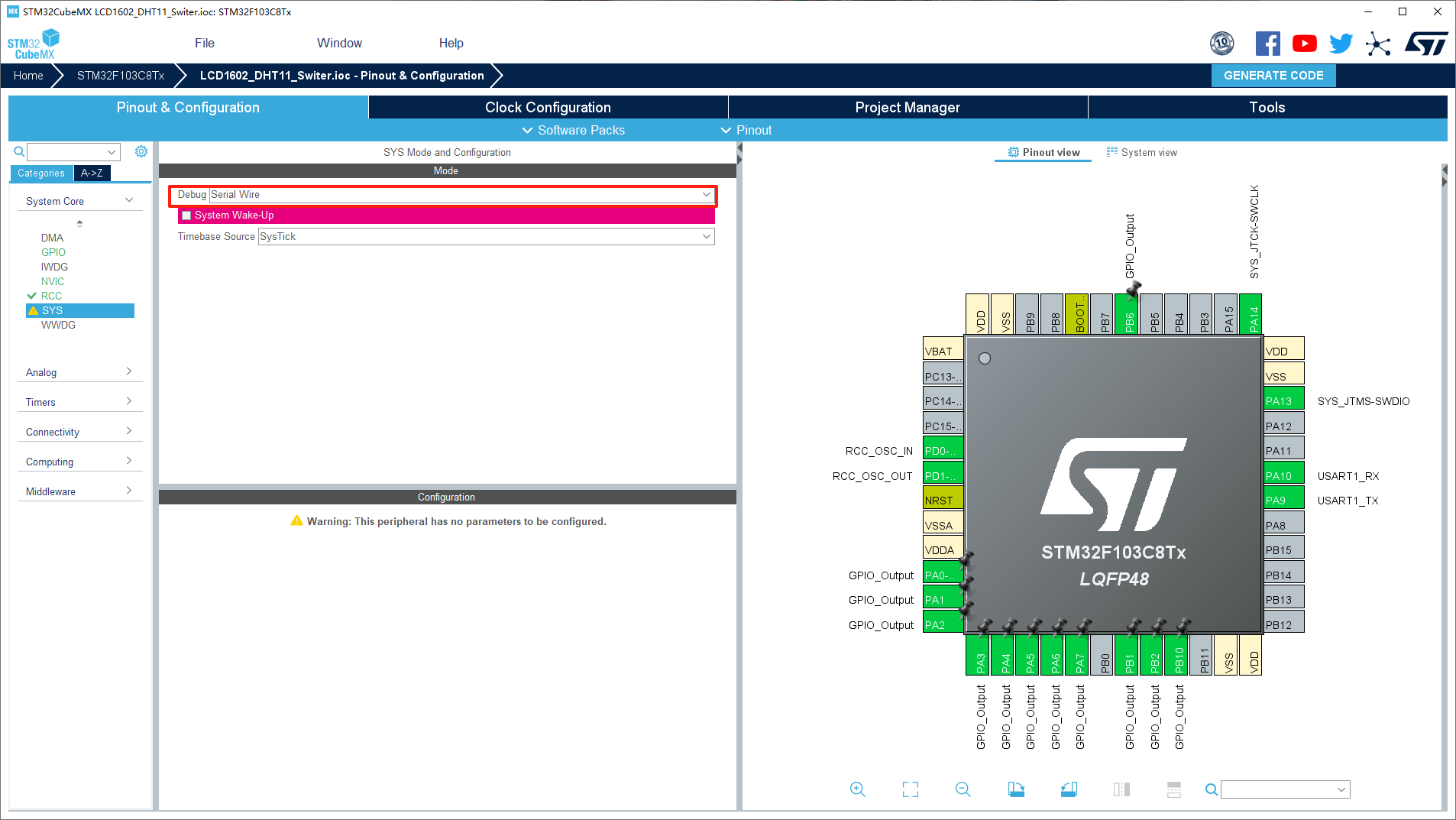The width and height of the screenshot is (1456, 820).
Task: Select RCC in System Core list
Action: (x=51, y=296)
